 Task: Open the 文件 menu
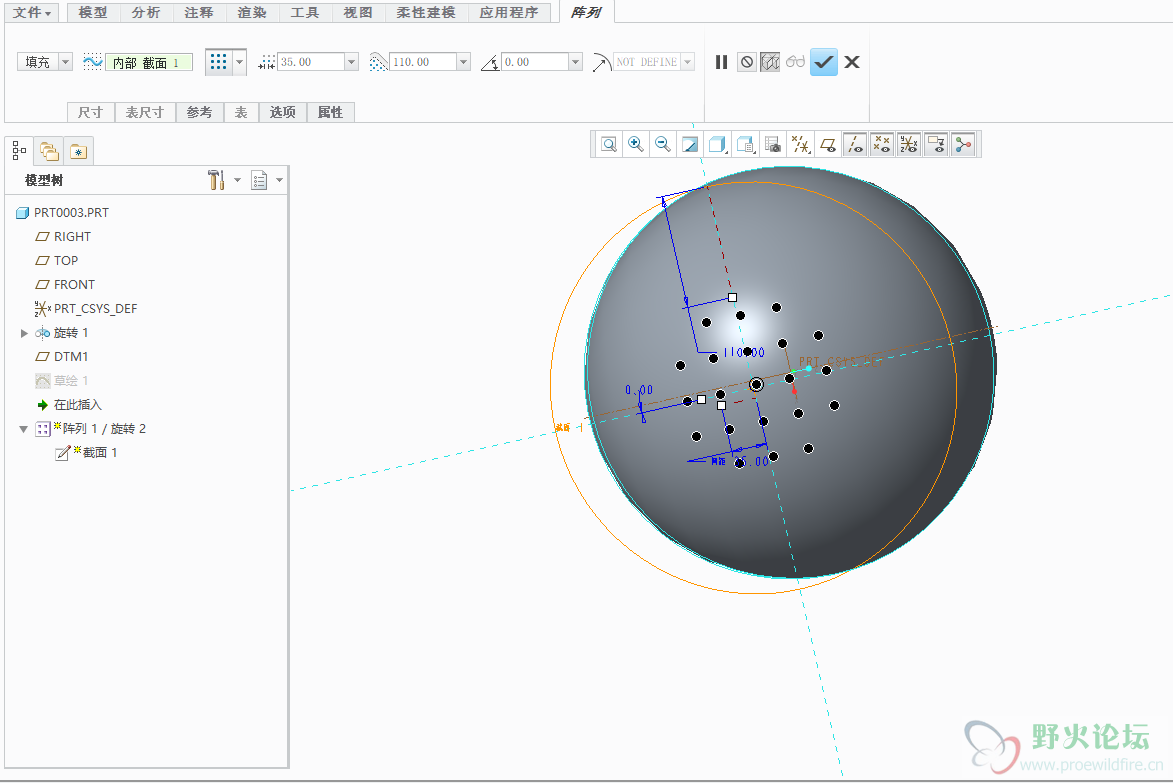pos(32,13)
